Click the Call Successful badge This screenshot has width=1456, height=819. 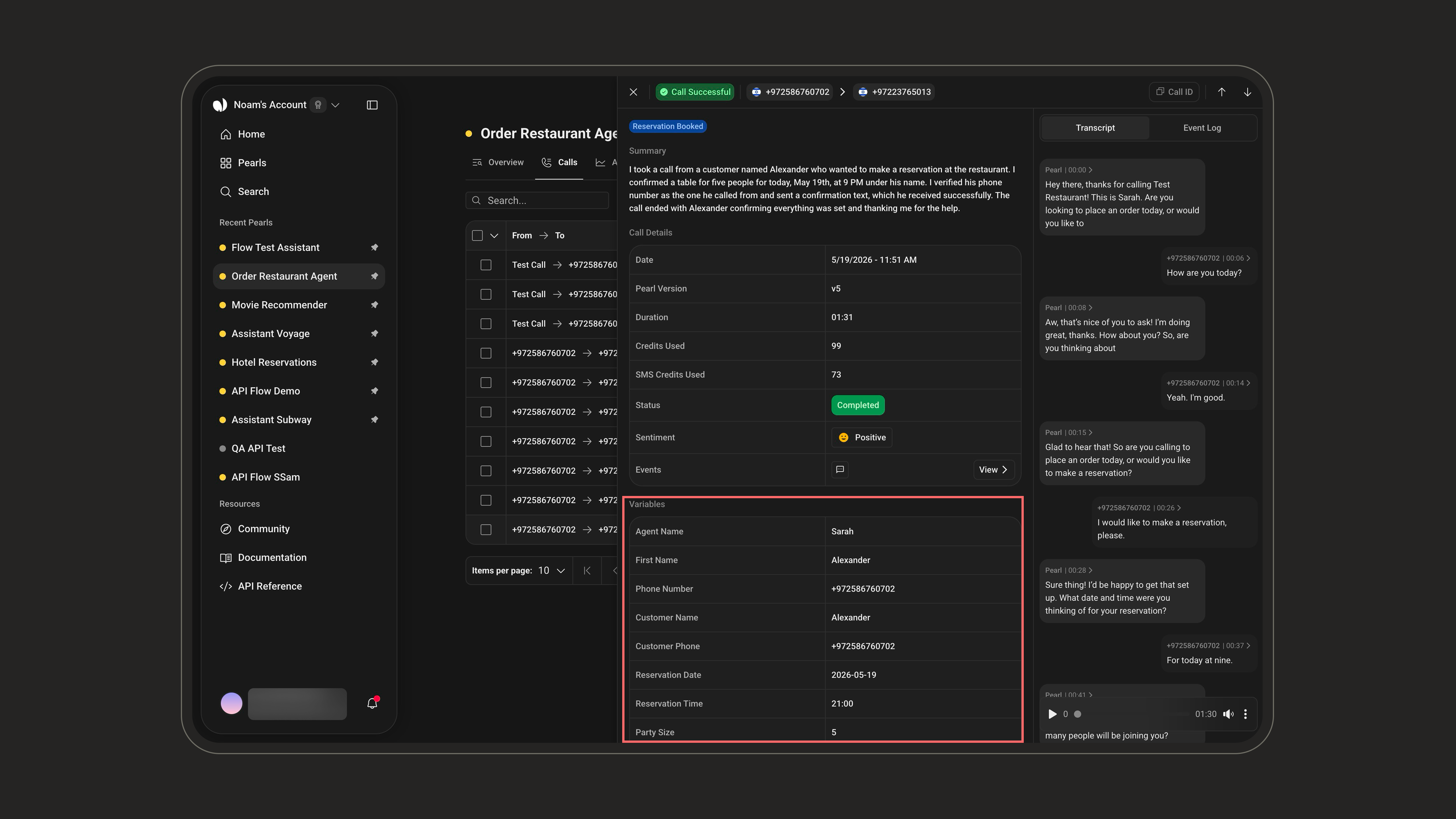point(695,92)
